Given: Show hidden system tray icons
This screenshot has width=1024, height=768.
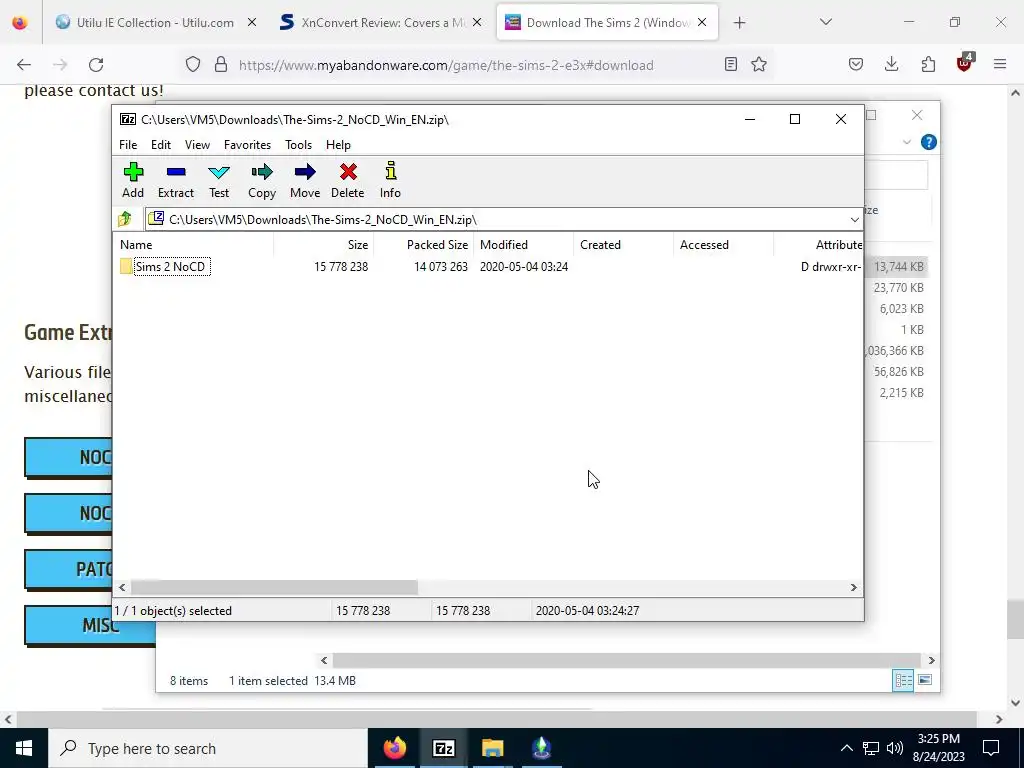Looking at the screenshot, I should click(x=846, y=748).
